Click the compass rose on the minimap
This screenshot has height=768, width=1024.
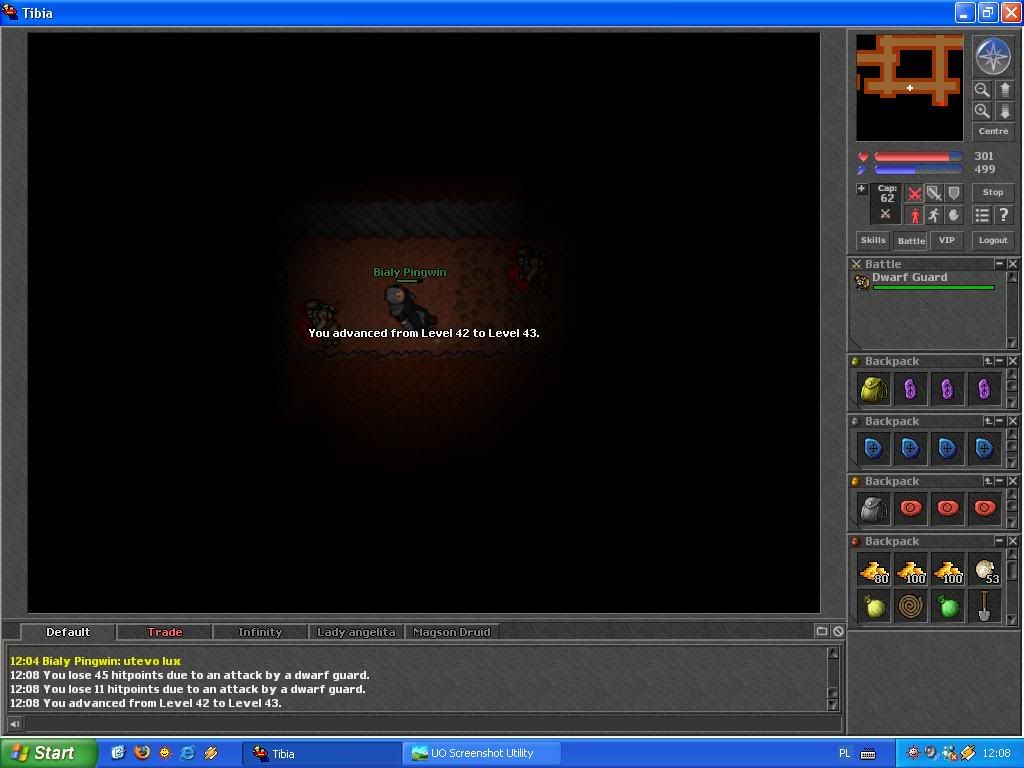click(x=993, y=57)
